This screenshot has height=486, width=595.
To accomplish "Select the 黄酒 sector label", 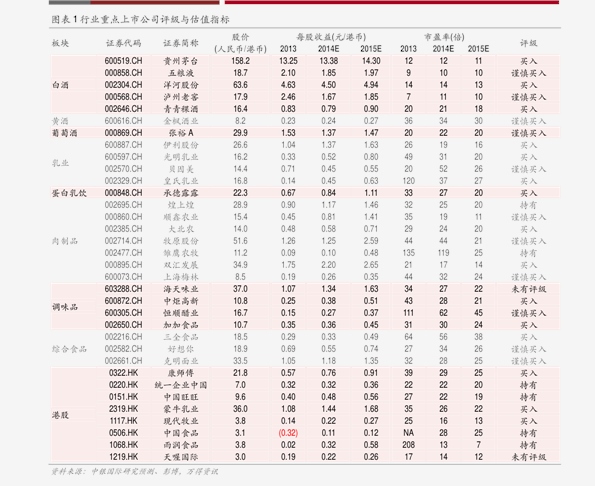I will [x=60, y=121].
